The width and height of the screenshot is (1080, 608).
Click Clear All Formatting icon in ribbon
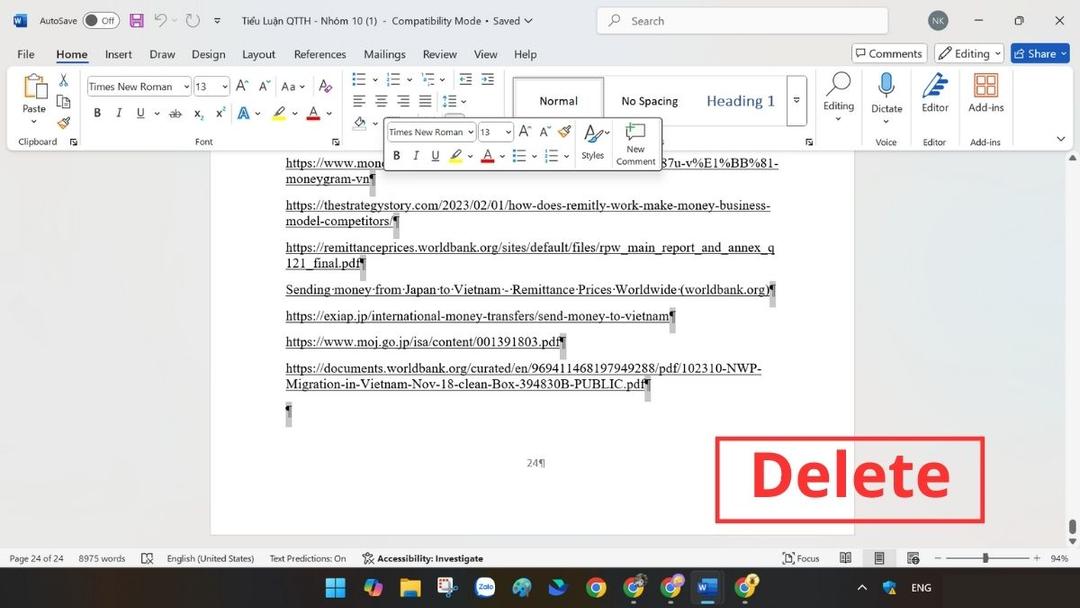pyautogui.click(x=325, y=87)
